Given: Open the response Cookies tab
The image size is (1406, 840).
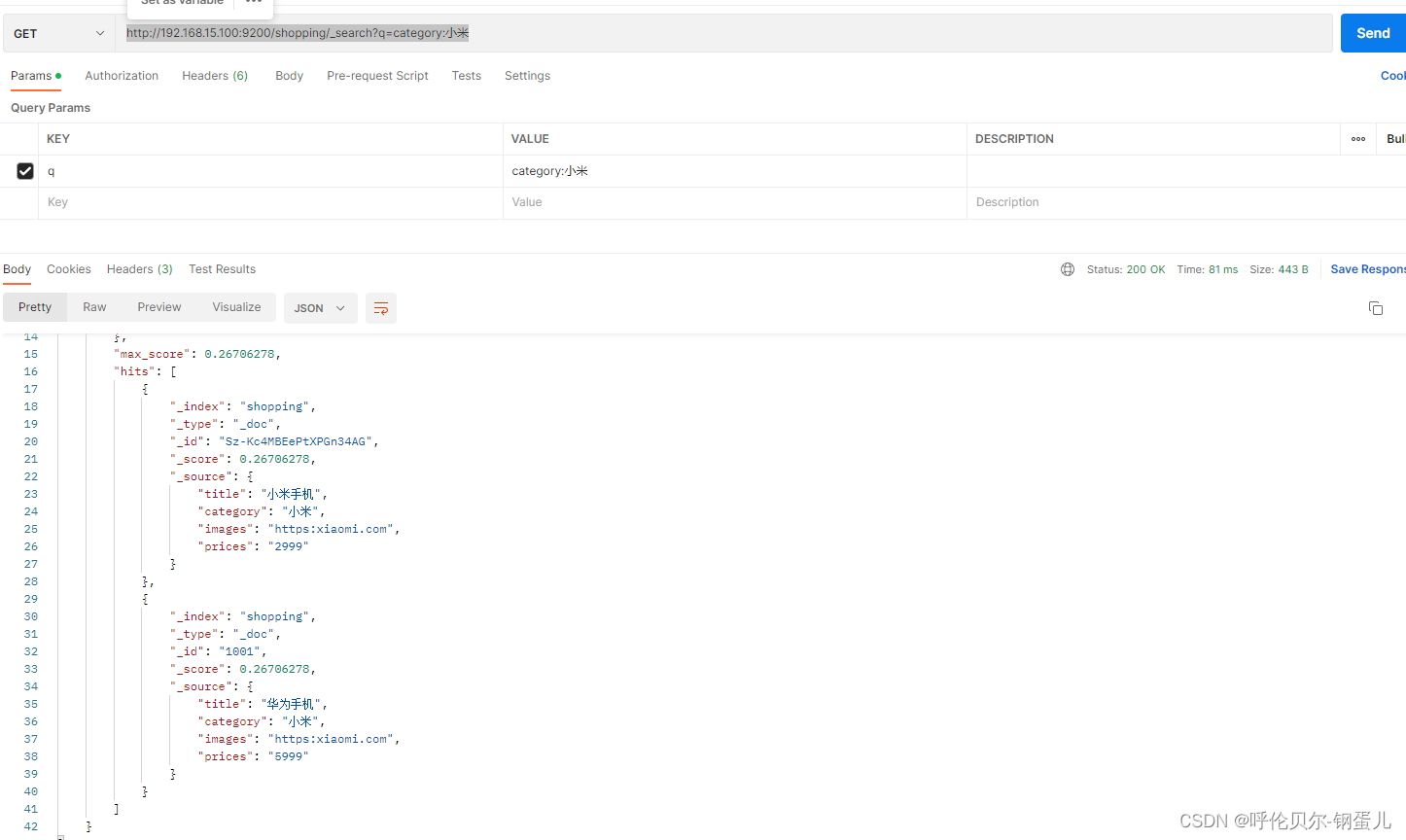Looking at the screenshot, I should (69, 269).
